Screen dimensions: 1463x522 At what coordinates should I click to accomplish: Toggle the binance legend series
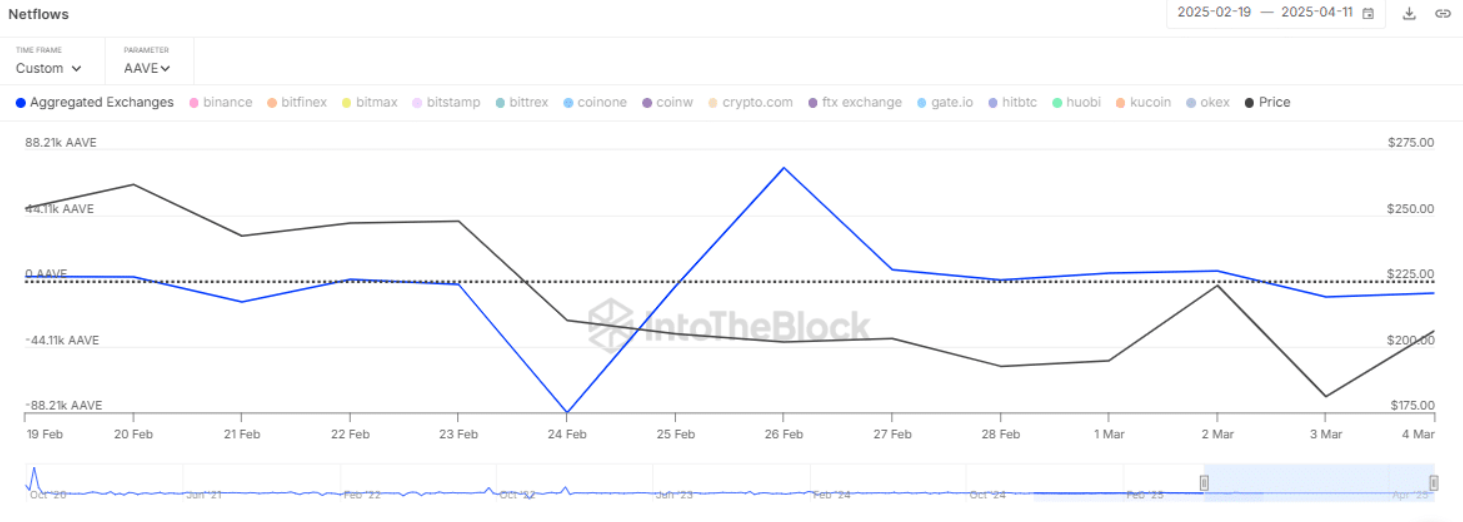(x=220, y=102)
